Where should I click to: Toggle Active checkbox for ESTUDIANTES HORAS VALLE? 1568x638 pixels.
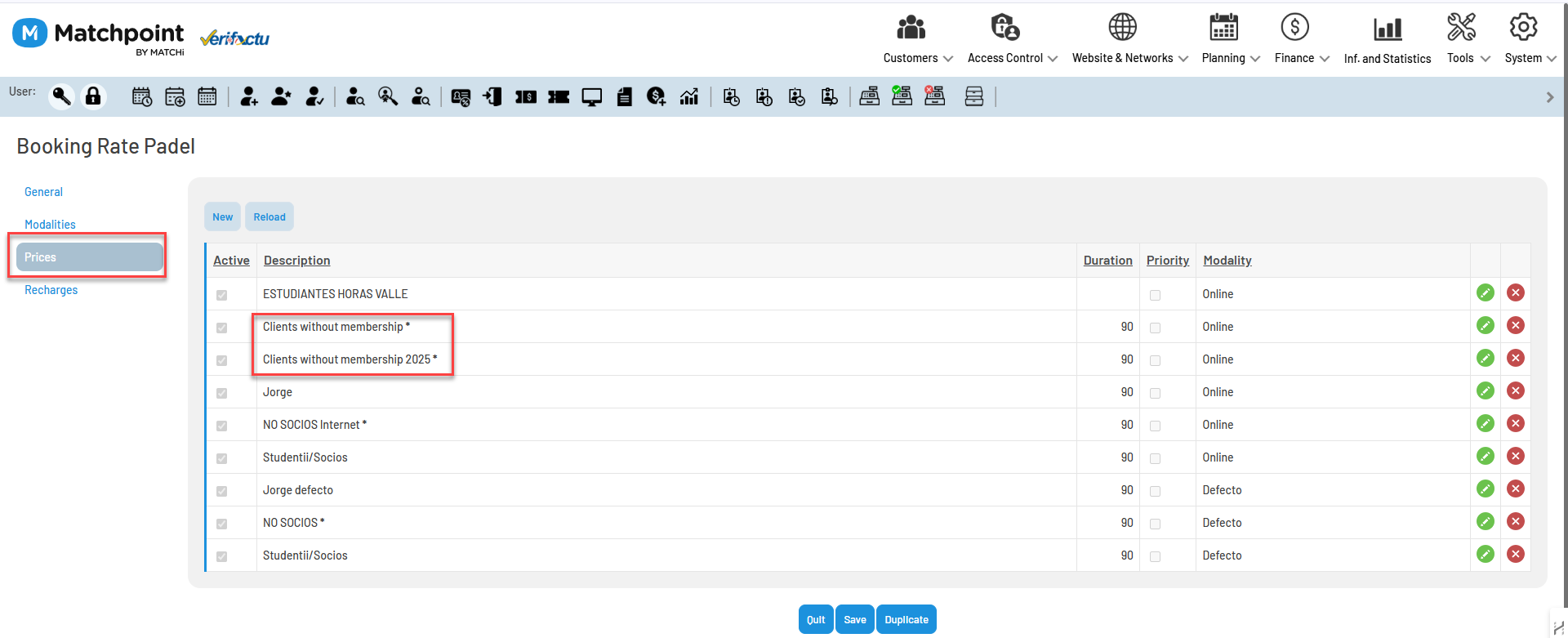pos(221,295)
